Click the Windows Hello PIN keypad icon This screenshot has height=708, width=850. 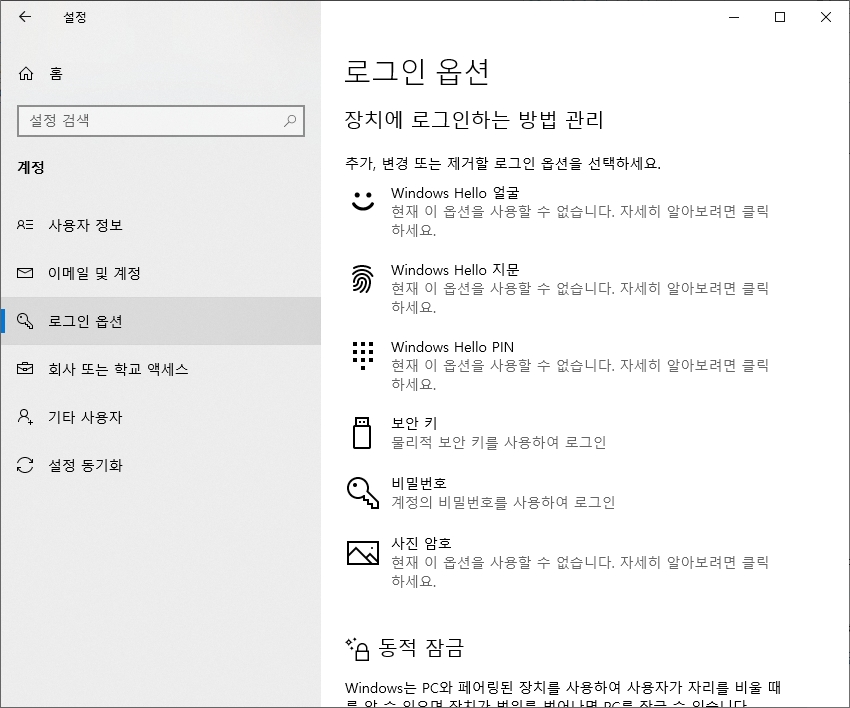363,356
